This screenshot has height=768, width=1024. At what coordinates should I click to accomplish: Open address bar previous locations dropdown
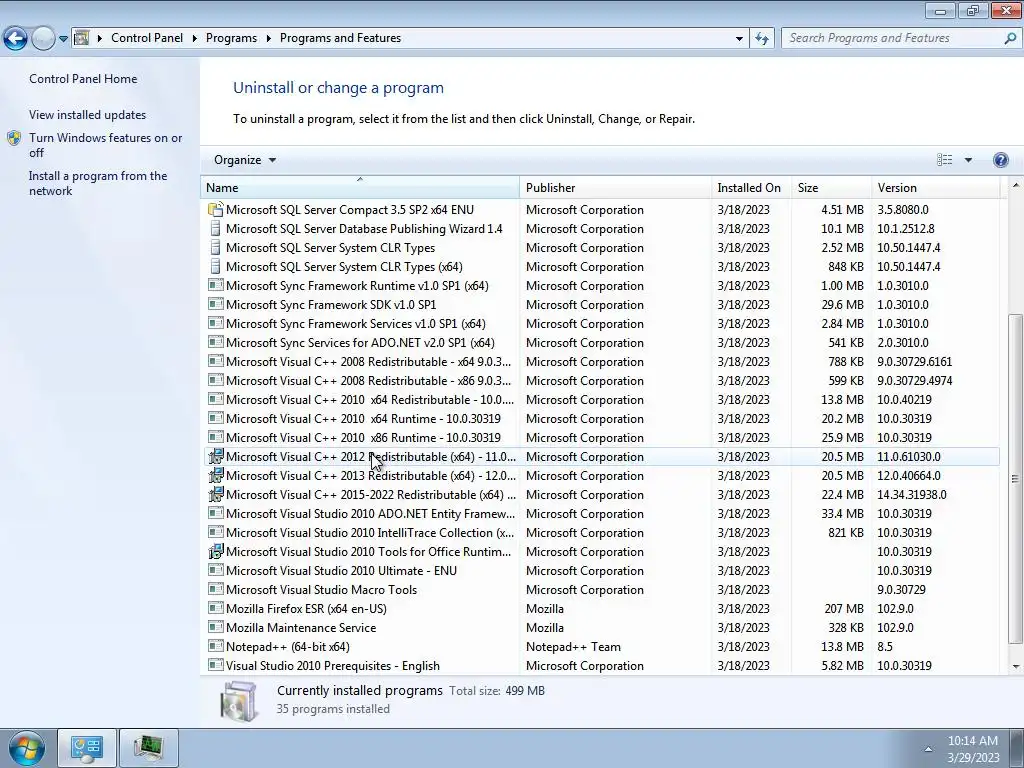pyautogui.click(x=739, y=39)
